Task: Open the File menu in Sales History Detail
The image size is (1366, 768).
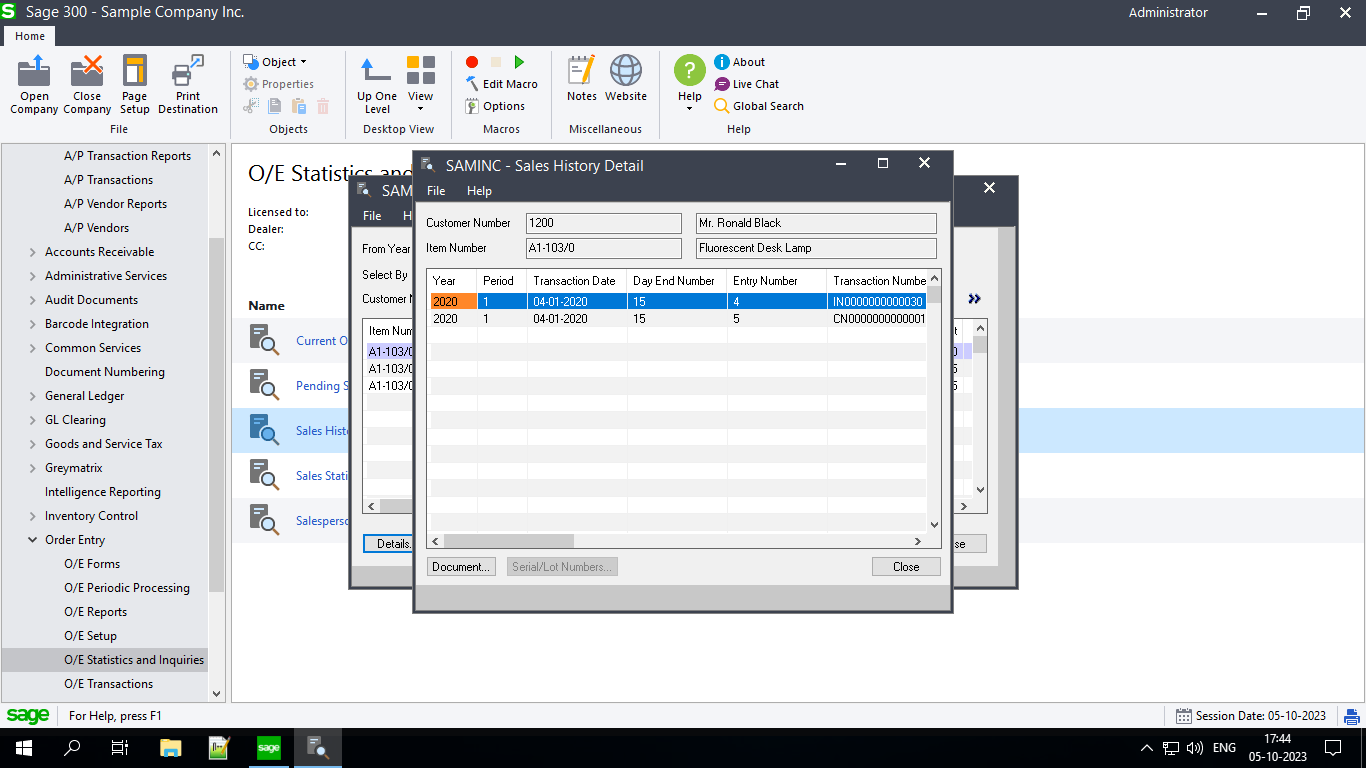Action: (x=436, y=190)
